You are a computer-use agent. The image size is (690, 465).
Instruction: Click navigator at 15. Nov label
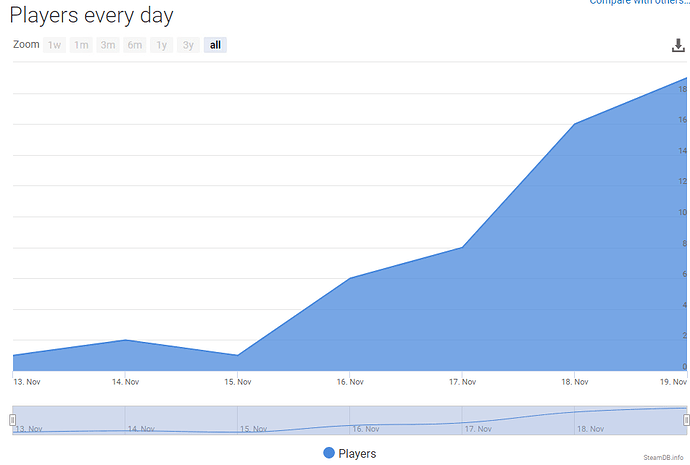click(x=253, y=429)
